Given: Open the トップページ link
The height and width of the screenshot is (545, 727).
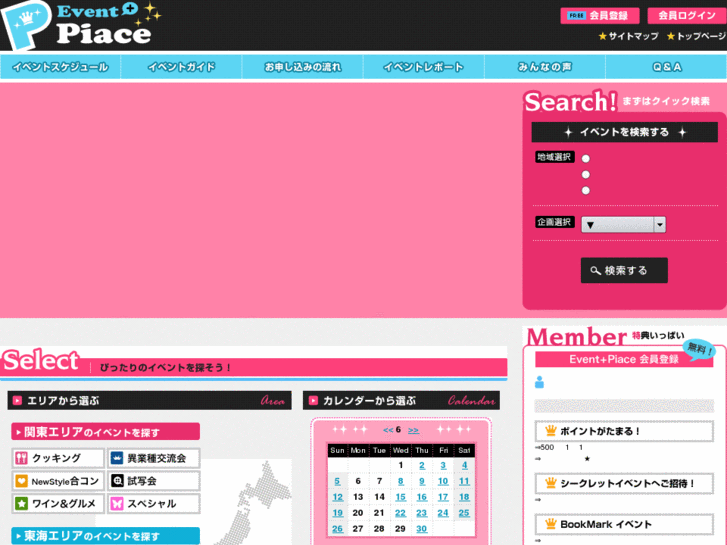Looking at the screenshot, I should 701,36.
